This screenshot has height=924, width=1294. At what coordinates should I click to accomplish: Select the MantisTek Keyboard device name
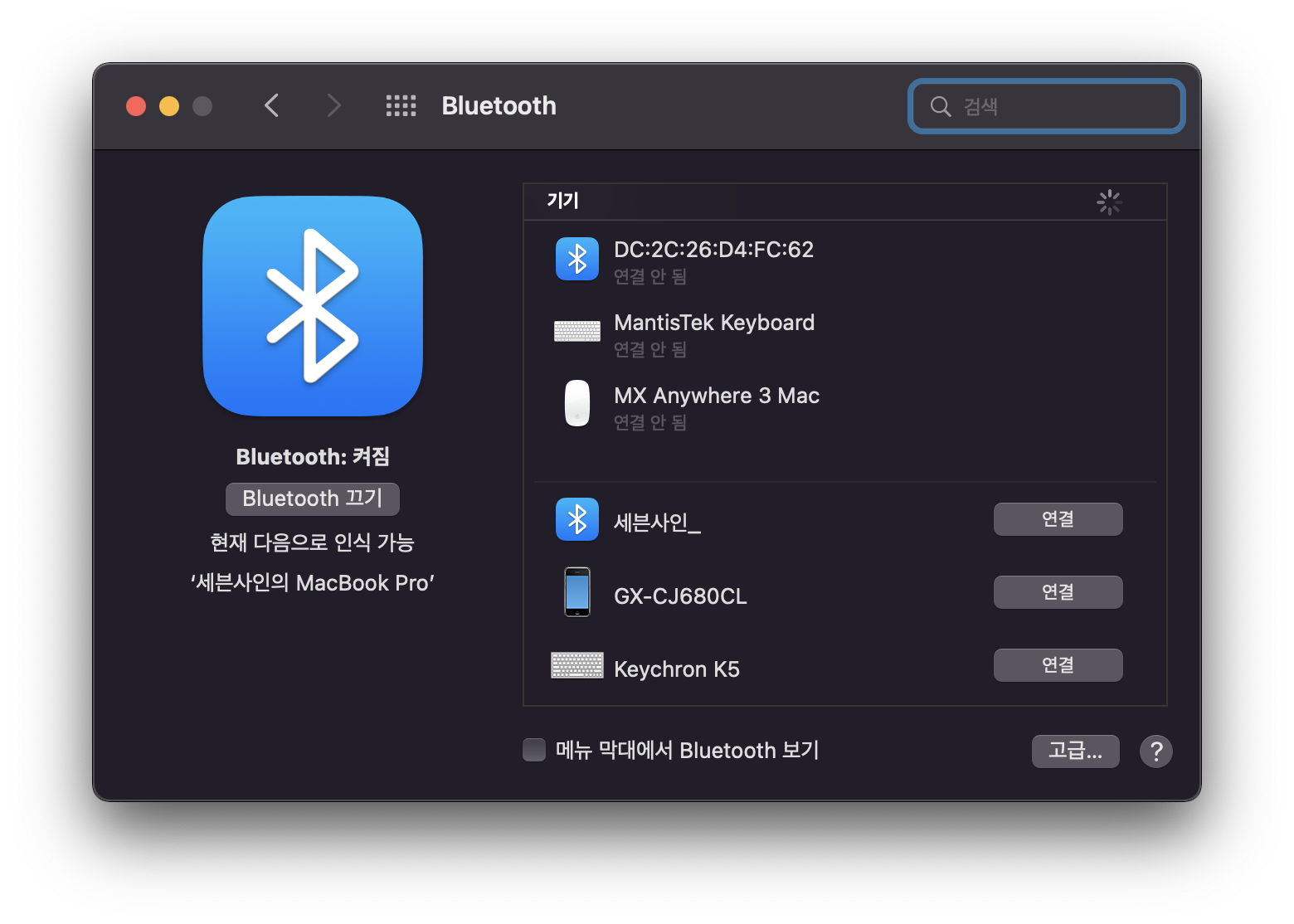714,323
